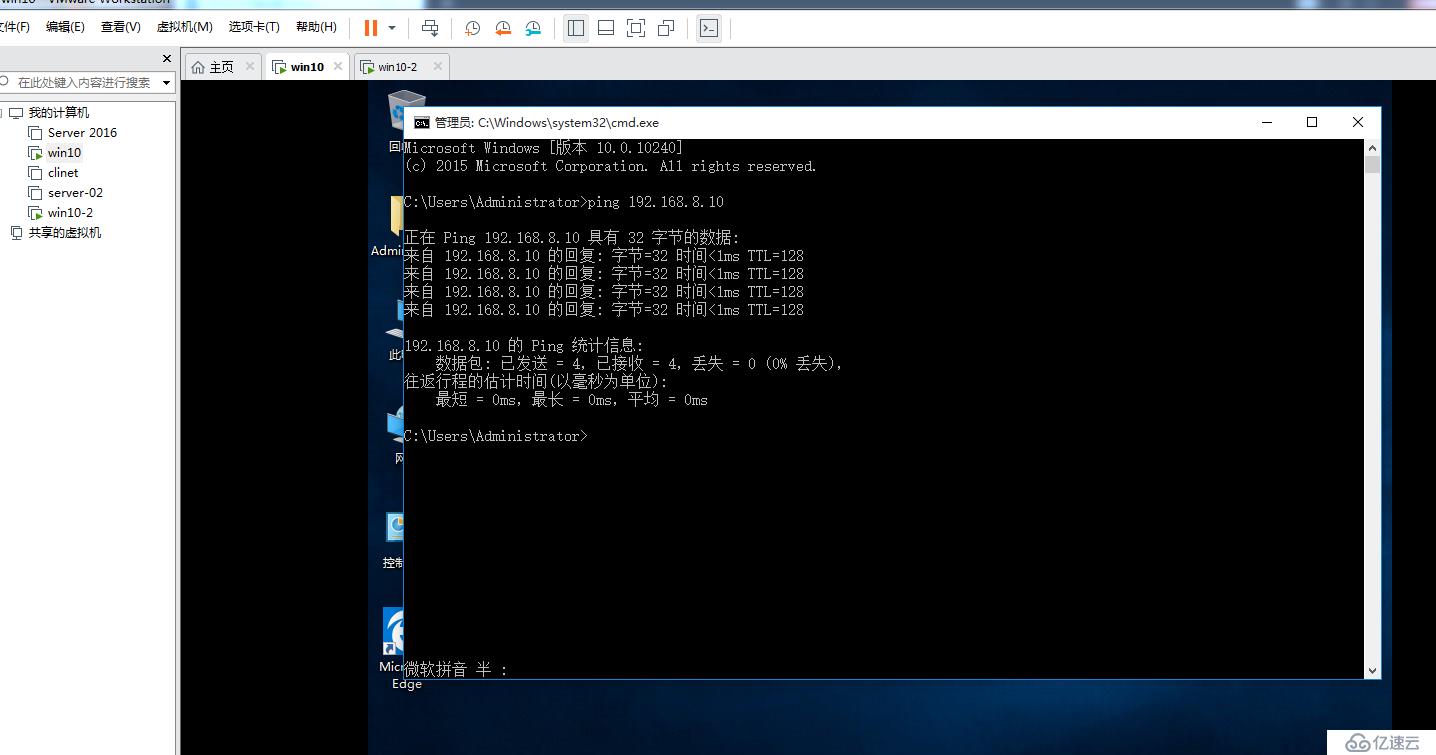Open the 编辑(E) menu

[65, 27]
